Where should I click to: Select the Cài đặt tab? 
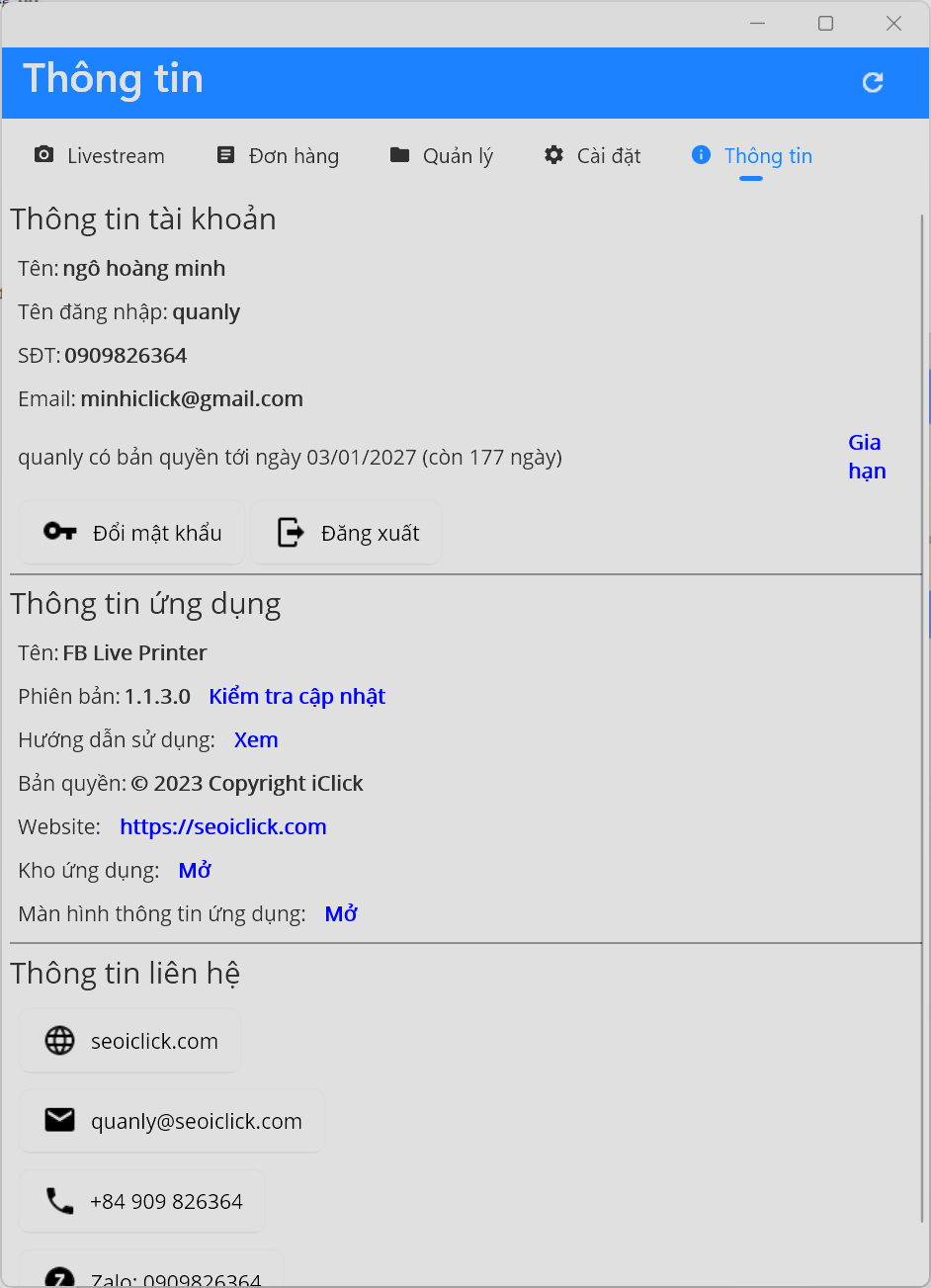click(x=593, y=155)
